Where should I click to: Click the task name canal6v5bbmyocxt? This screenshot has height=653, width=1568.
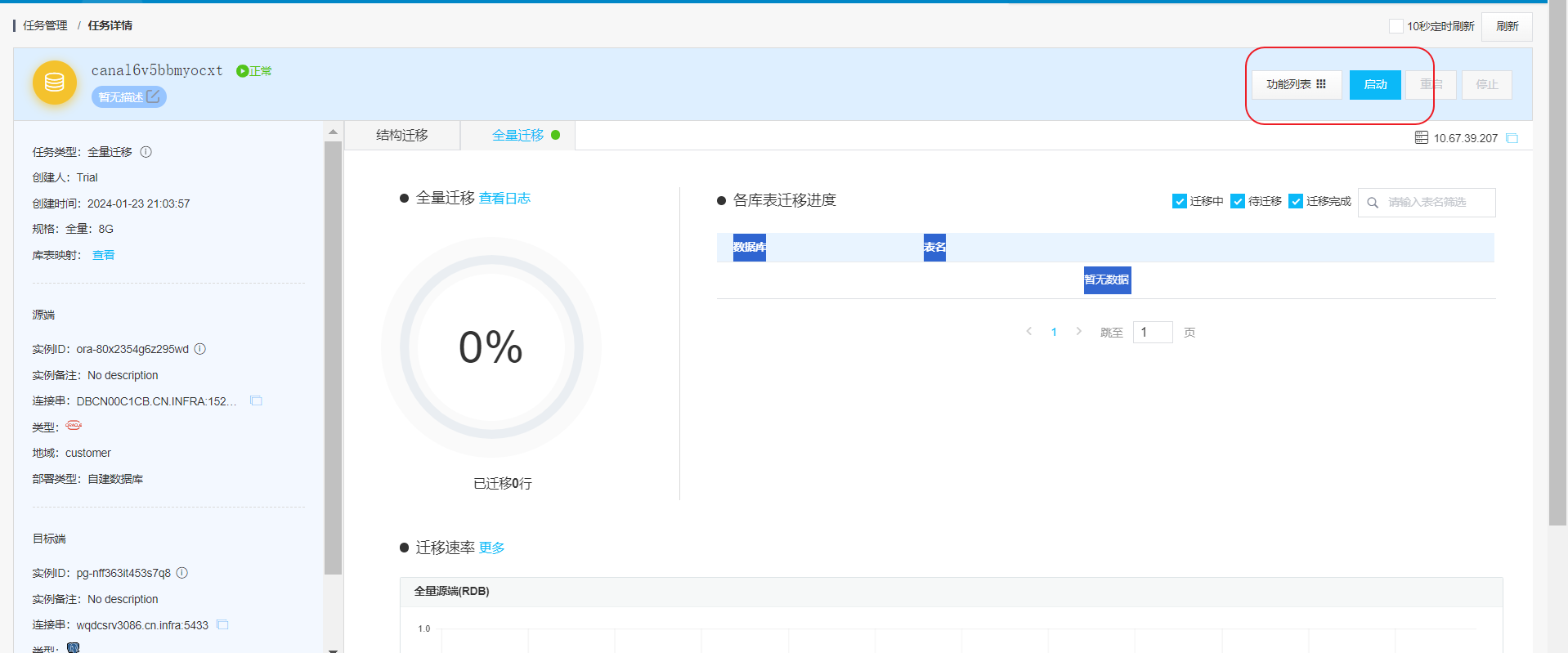[157, 71]
